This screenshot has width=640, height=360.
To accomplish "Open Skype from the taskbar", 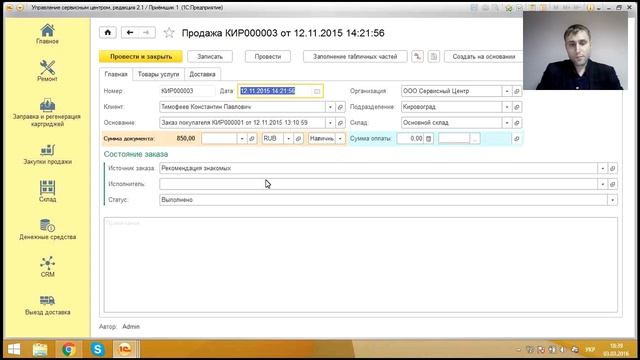I will (x=97, y=349).
